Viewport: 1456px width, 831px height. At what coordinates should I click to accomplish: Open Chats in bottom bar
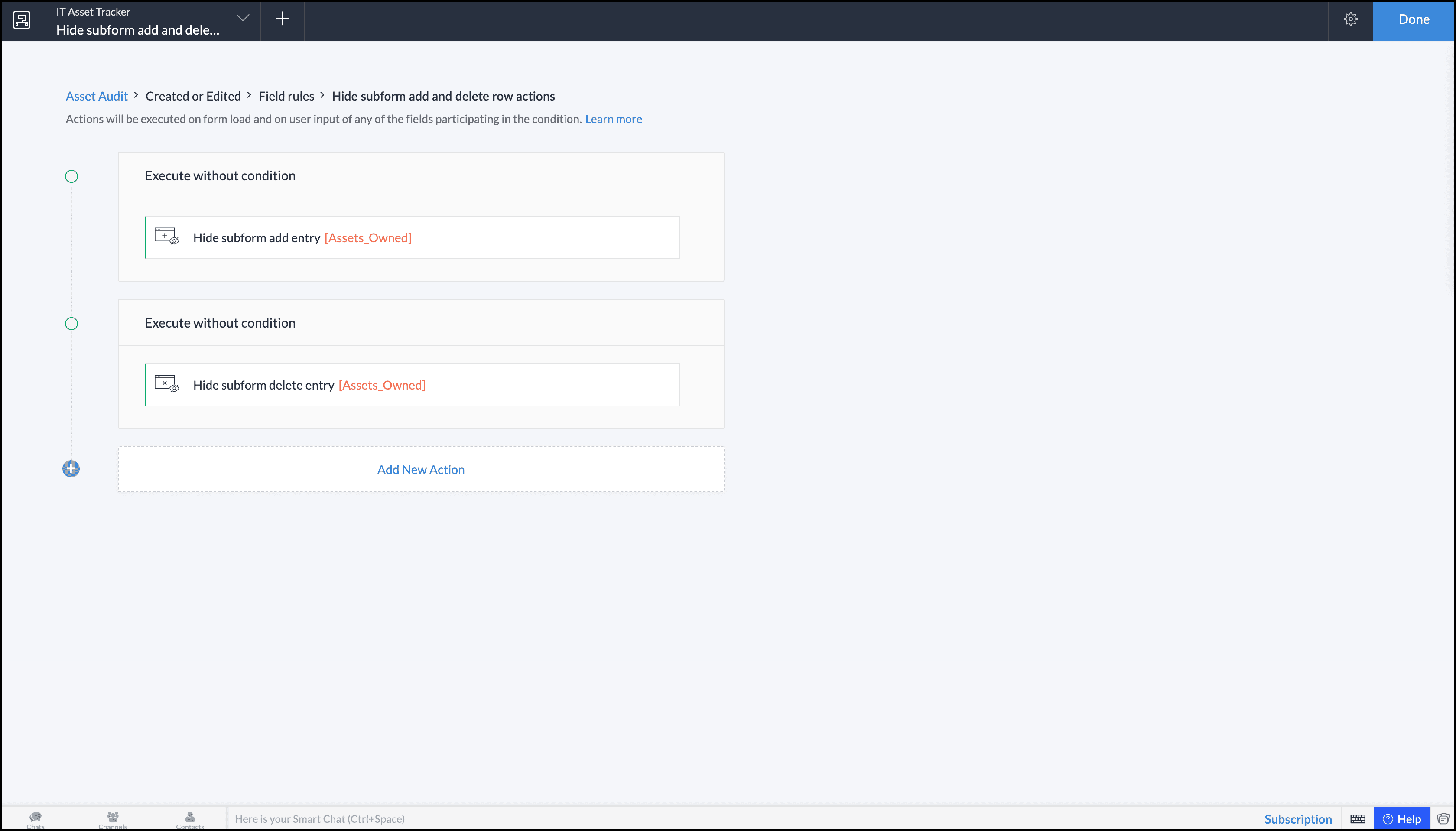tap(36, 819)
